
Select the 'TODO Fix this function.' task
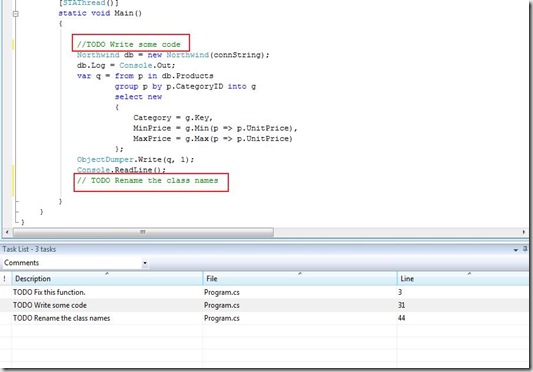click(264, 292)
